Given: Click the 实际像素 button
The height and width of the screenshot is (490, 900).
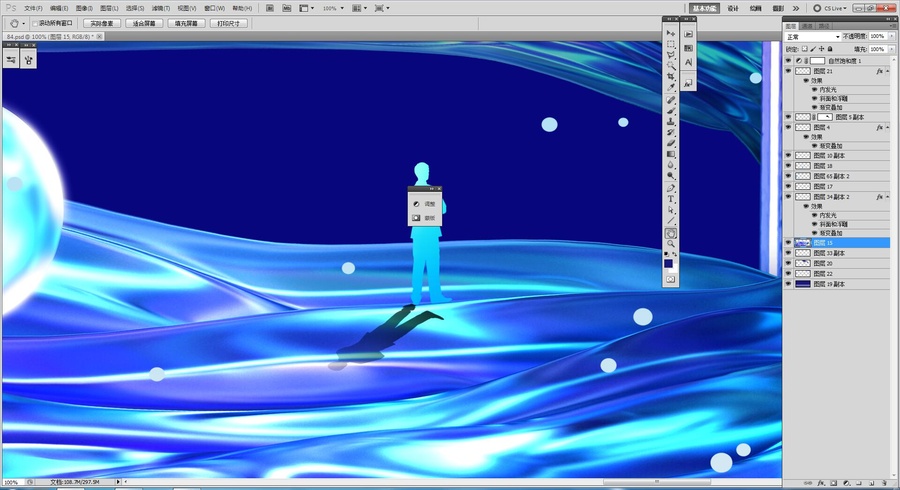Looking at the screenshot, I should [102, 24].
